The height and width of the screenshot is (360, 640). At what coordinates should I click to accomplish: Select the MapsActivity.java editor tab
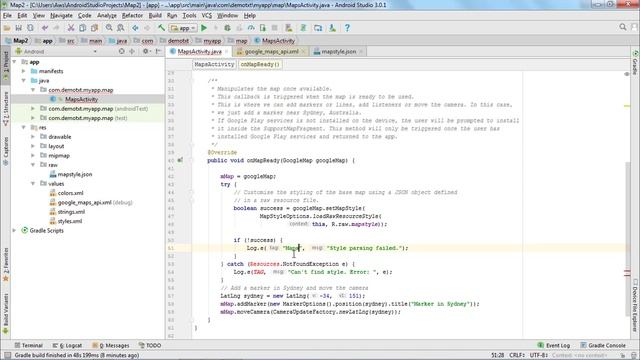[199, 52]
